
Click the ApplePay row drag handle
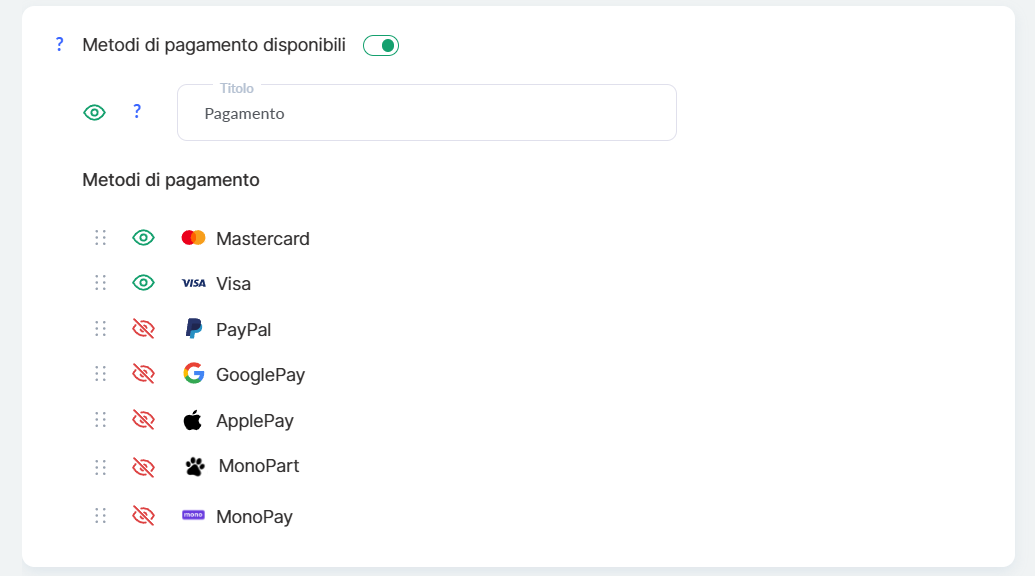point(100,420)
